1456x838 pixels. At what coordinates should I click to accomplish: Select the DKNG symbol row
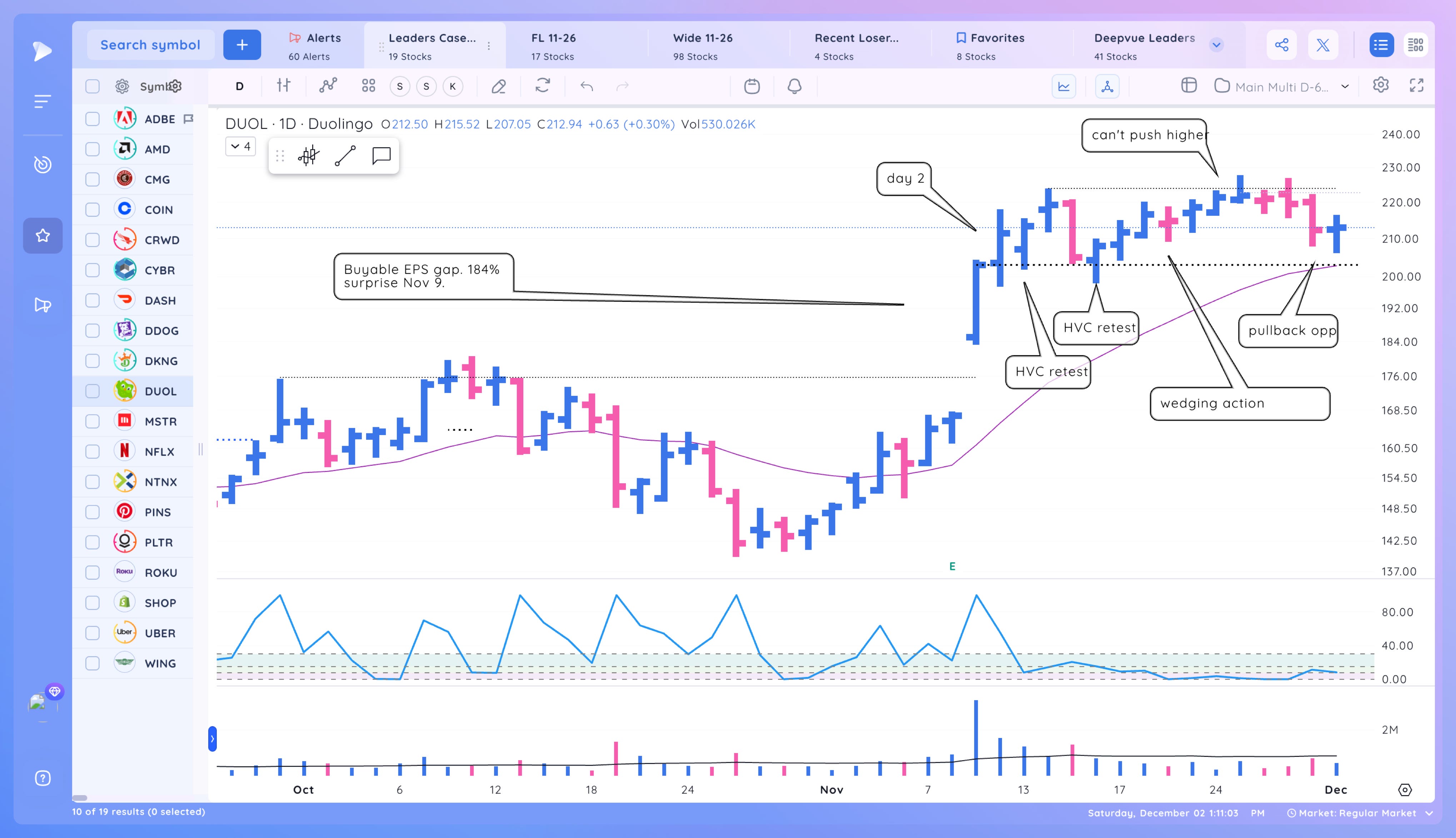click(133, 361)
